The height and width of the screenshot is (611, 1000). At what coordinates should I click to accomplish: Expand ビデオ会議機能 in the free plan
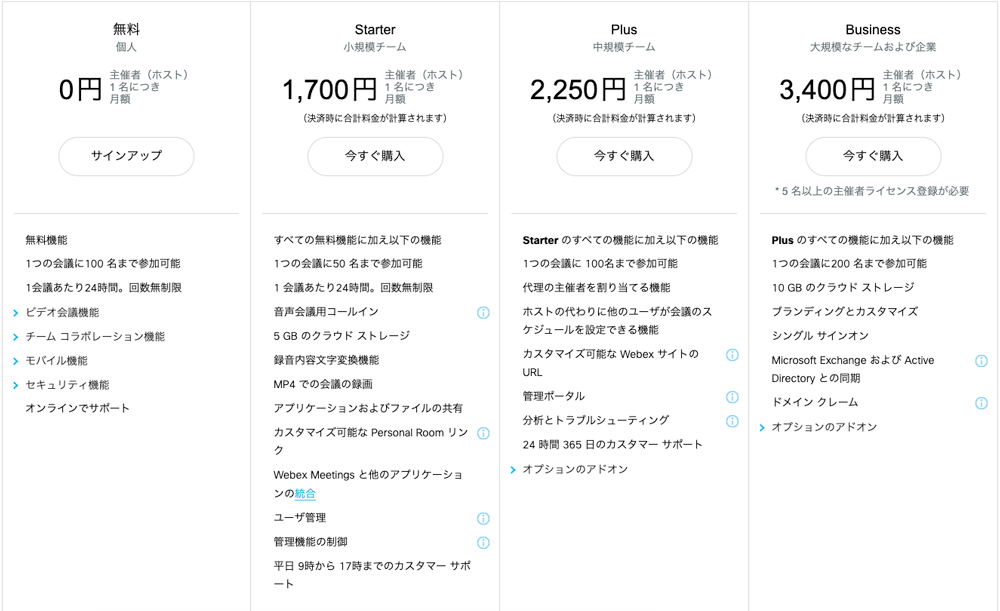point(62,313)
